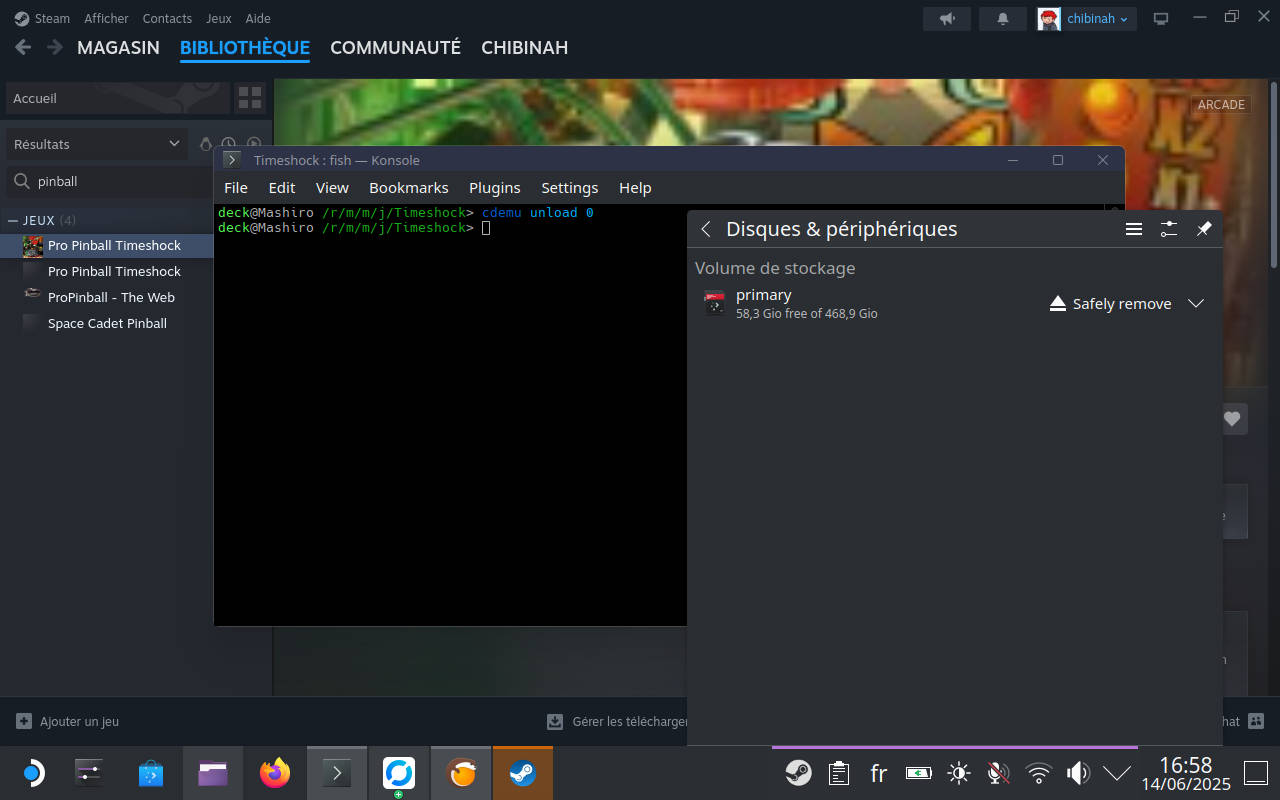This screenshot has width=1280, height=800.
Task: Open the blue circular-arrows app on taskbar
Action: (x=399, y=773)
